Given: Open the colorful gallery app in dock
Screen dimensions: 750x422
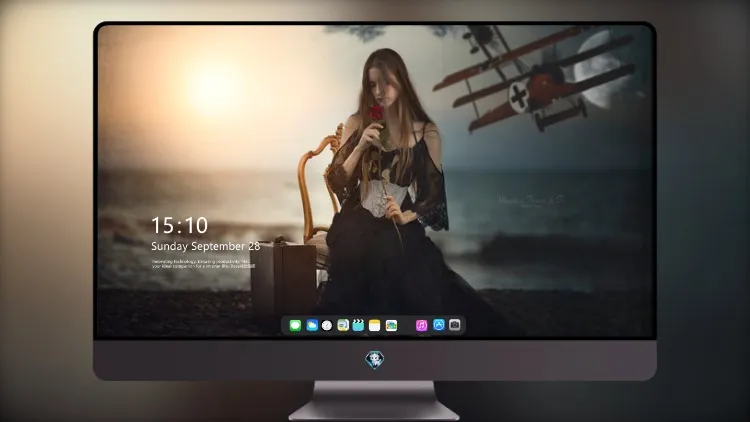Looking at the screenshot, I should pyautogui.click(x=391, y=325).
